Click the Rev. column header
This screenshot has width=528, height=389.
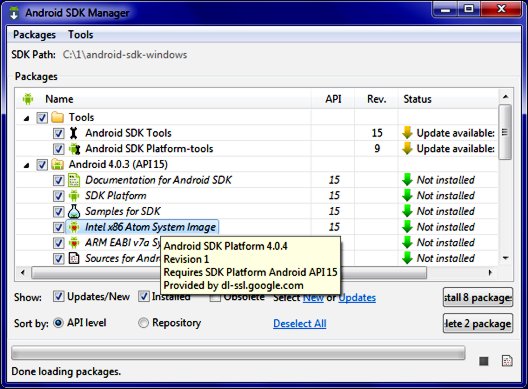click(x=376, y=99)
